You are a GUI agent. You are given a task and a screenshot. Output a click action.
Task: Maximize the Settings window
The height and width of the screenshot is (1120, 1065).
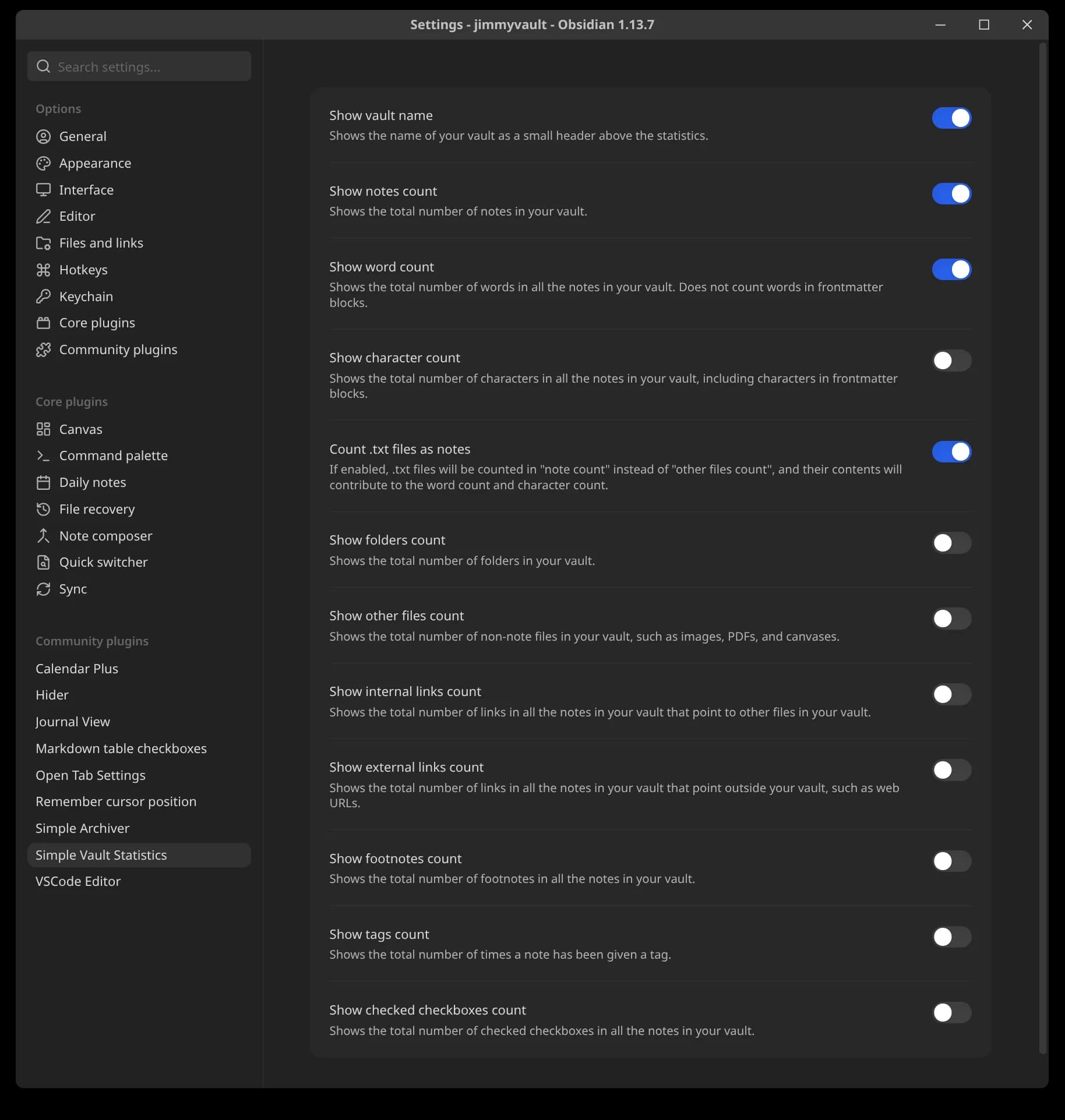point(984,24)
